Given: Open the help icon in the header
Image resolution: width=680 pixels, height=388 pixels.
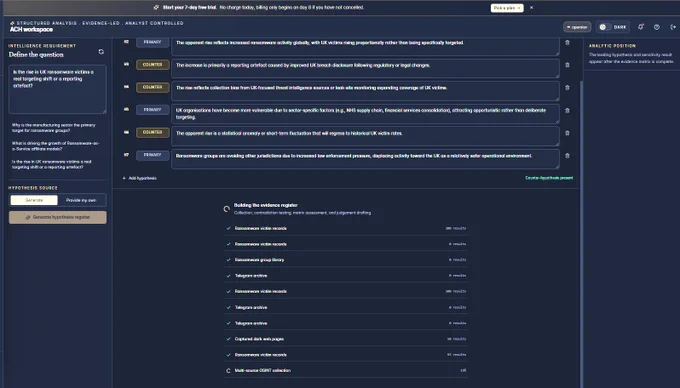Looking at the screenshot, I should tap(657, 27).
